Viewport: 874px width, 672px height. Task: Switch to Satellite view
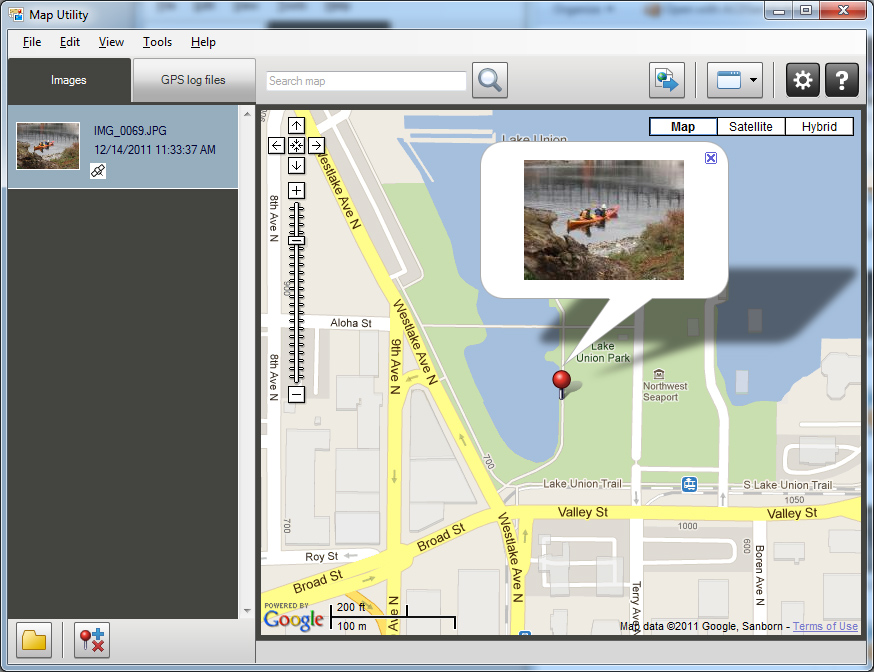point(751,126)
